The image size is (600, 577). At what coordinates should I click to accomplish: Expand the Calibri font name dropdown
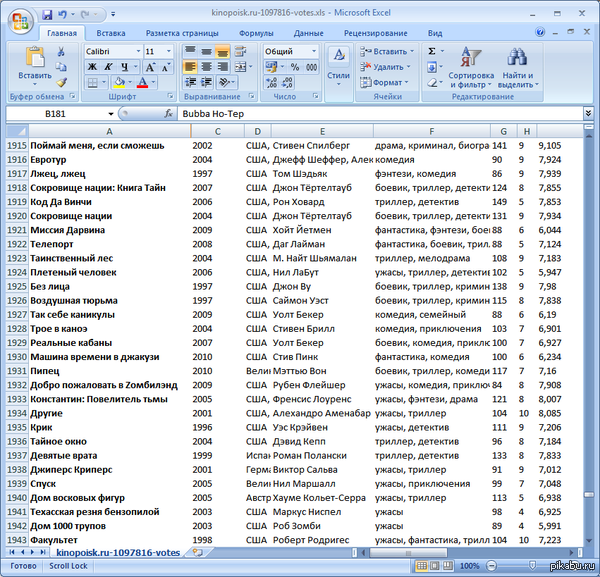pyautogui.click(x=136, y=51)
